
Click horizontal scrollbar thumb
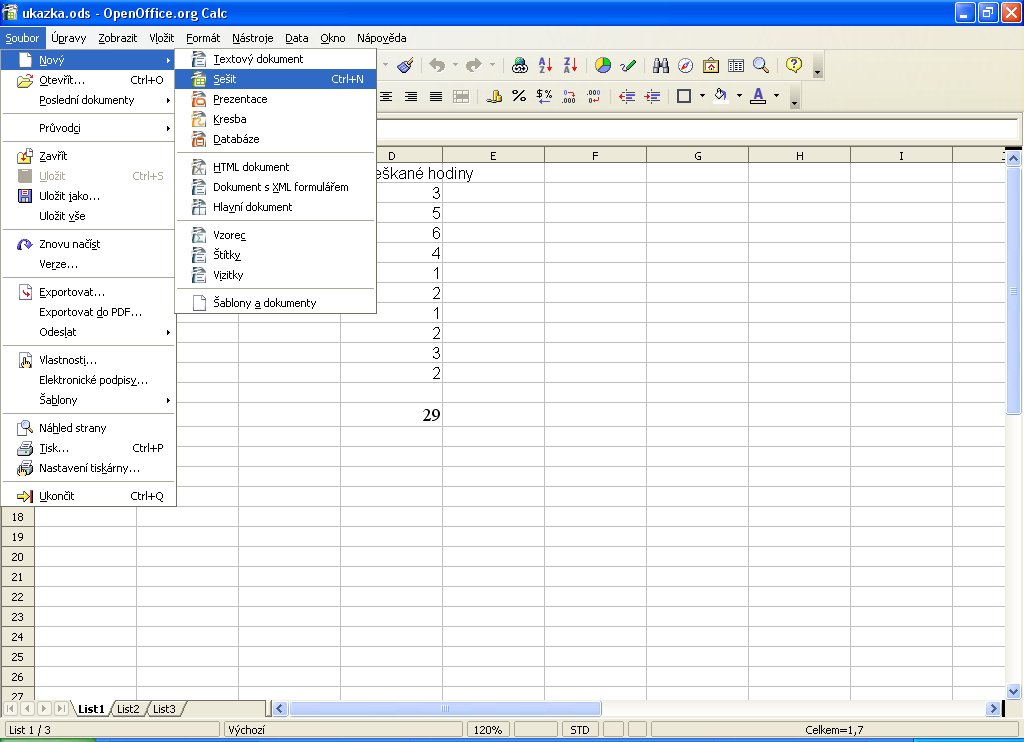click(x=445, y=709)
